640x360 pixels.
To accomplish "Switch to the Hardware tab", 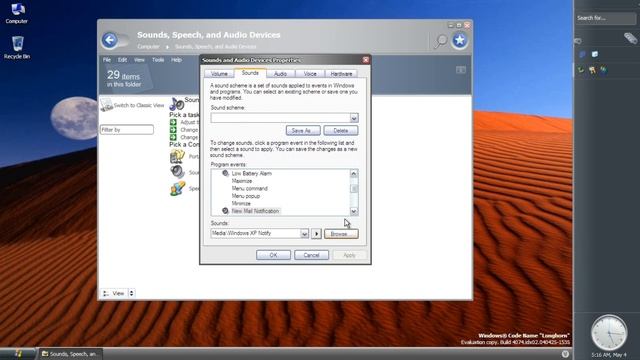I will point(341,74).
